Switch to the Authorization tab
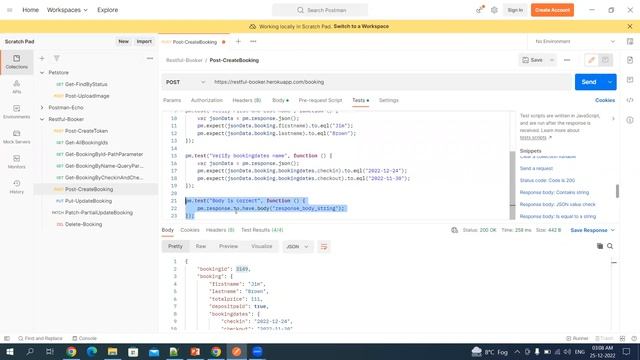The width and height of the screenshot is (640, 360). [207, 100]
